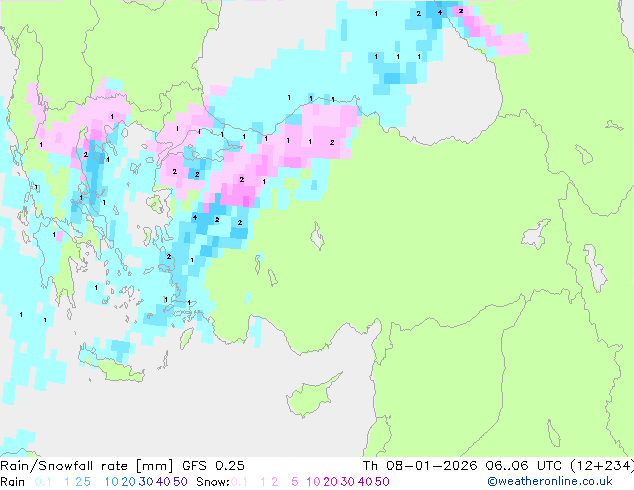Select the Snow legend value 50
Screen dimensions: 634x490
coord(383,482)
